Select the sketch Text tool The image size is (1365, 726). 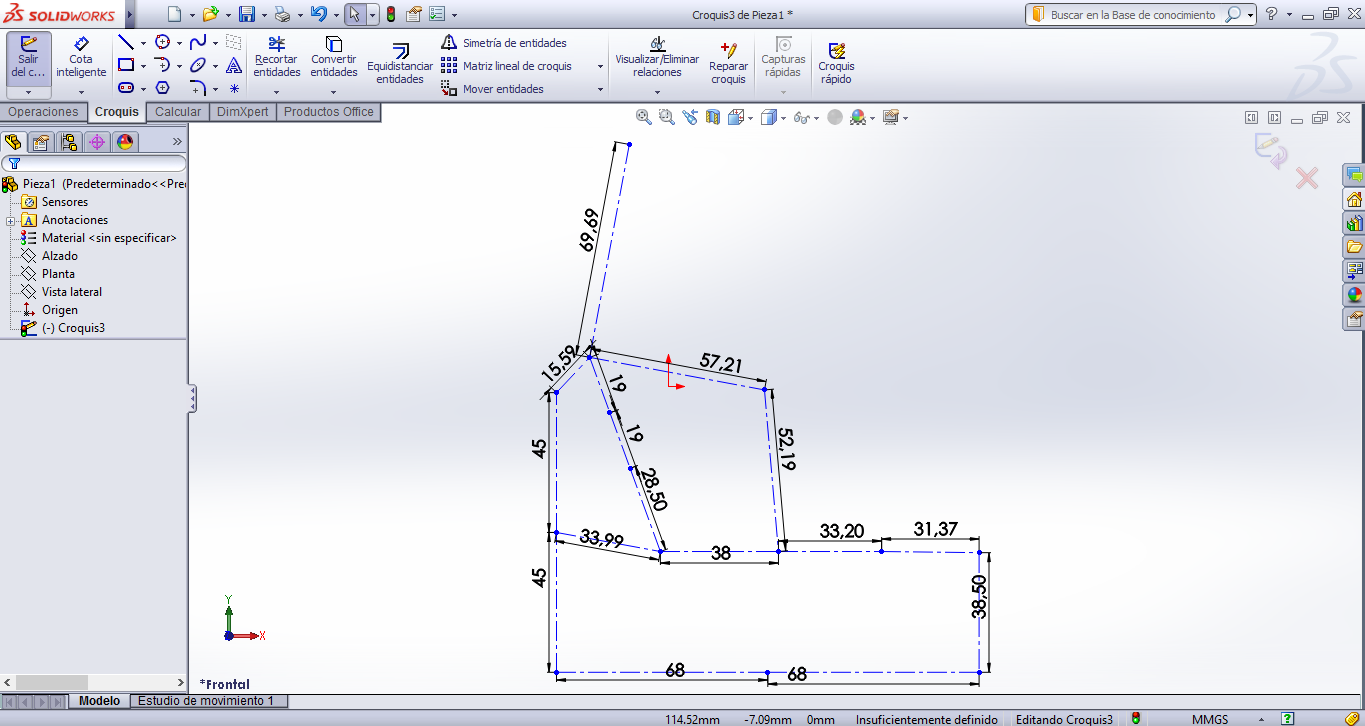[x=234, y=65]
